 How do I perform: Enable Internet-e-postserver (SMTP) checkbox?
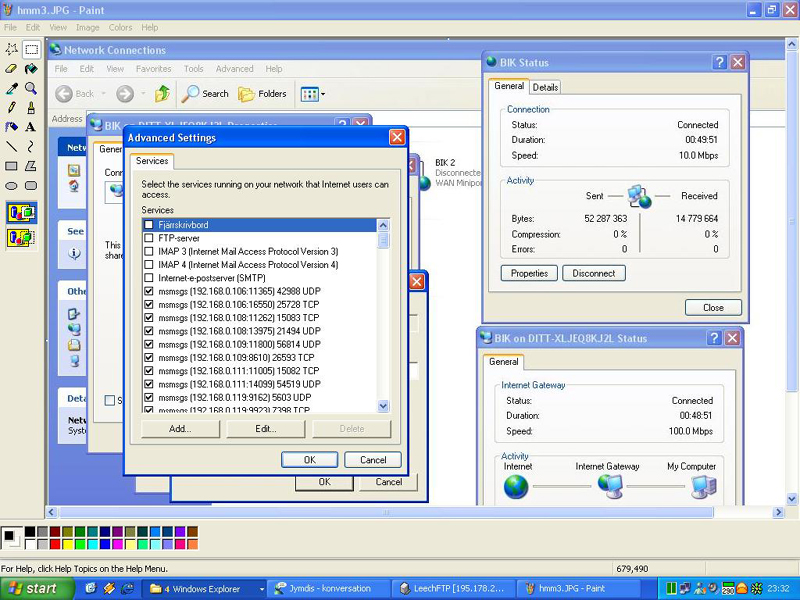pos(149,278)
